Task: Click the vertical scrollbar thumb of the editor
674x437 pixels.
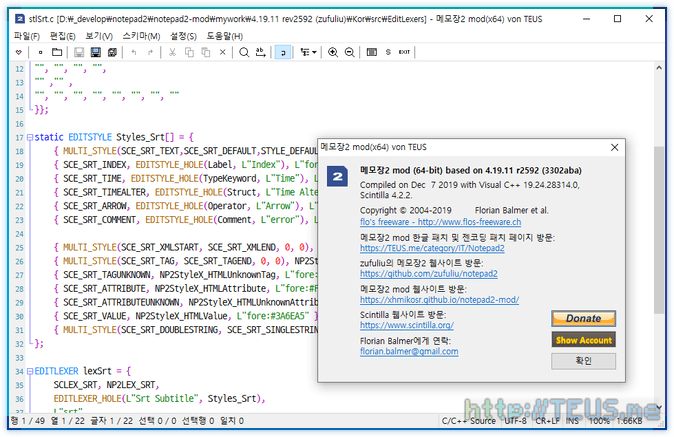Action: click(x=659, y=230)
